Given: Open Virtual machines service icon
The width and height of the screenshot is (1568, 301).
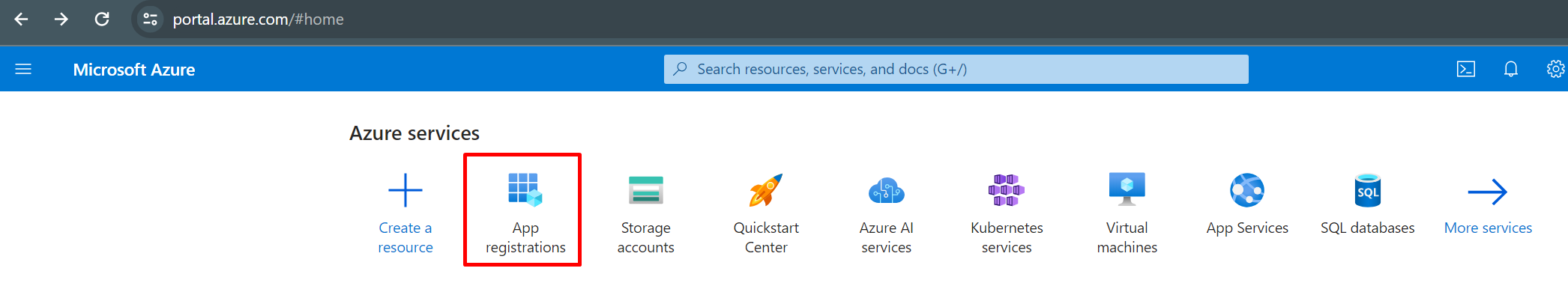Looking at the screenshot, I should (1127, 189).
